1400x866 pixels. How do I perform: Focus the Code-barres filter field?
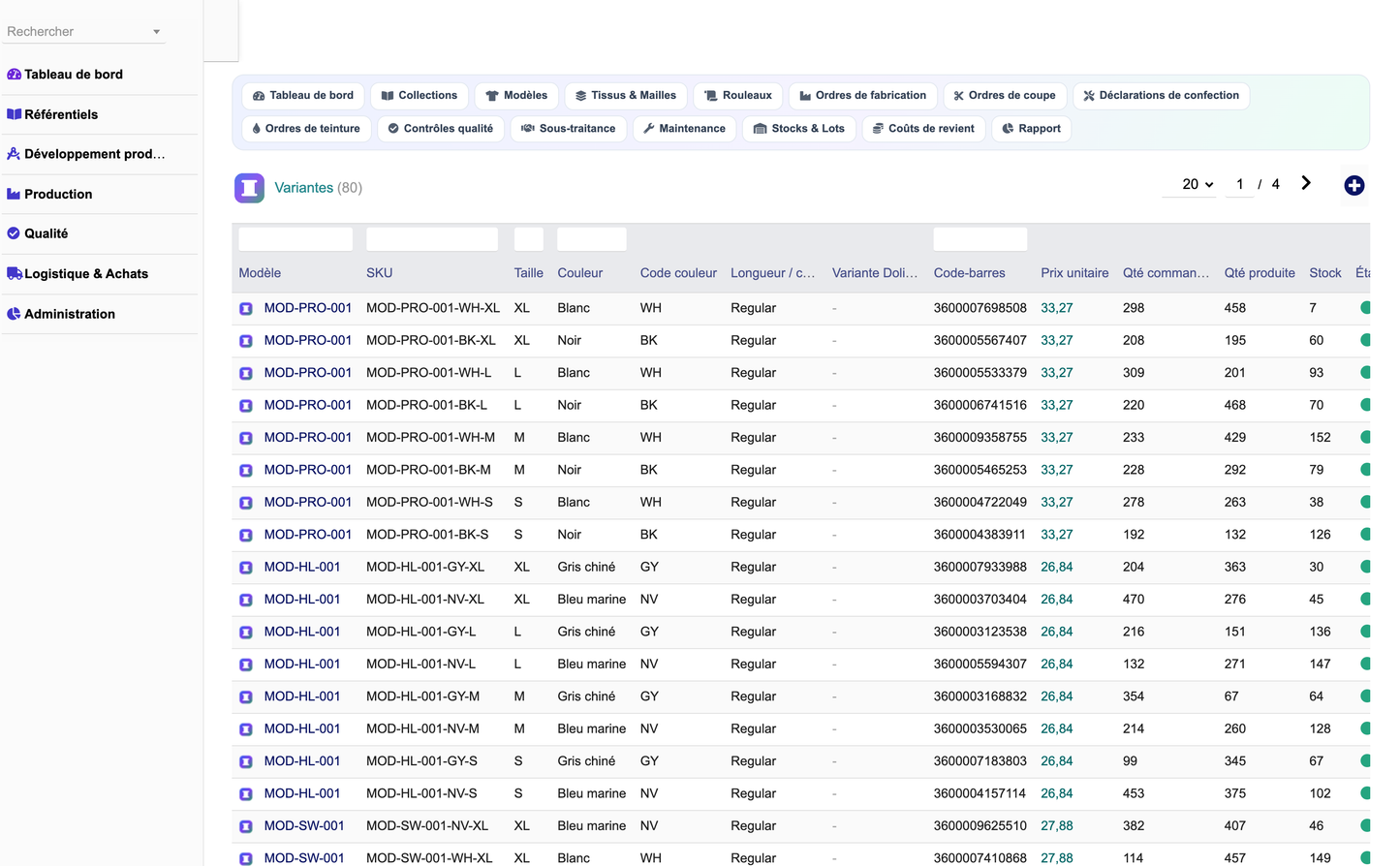coord(980,239)
